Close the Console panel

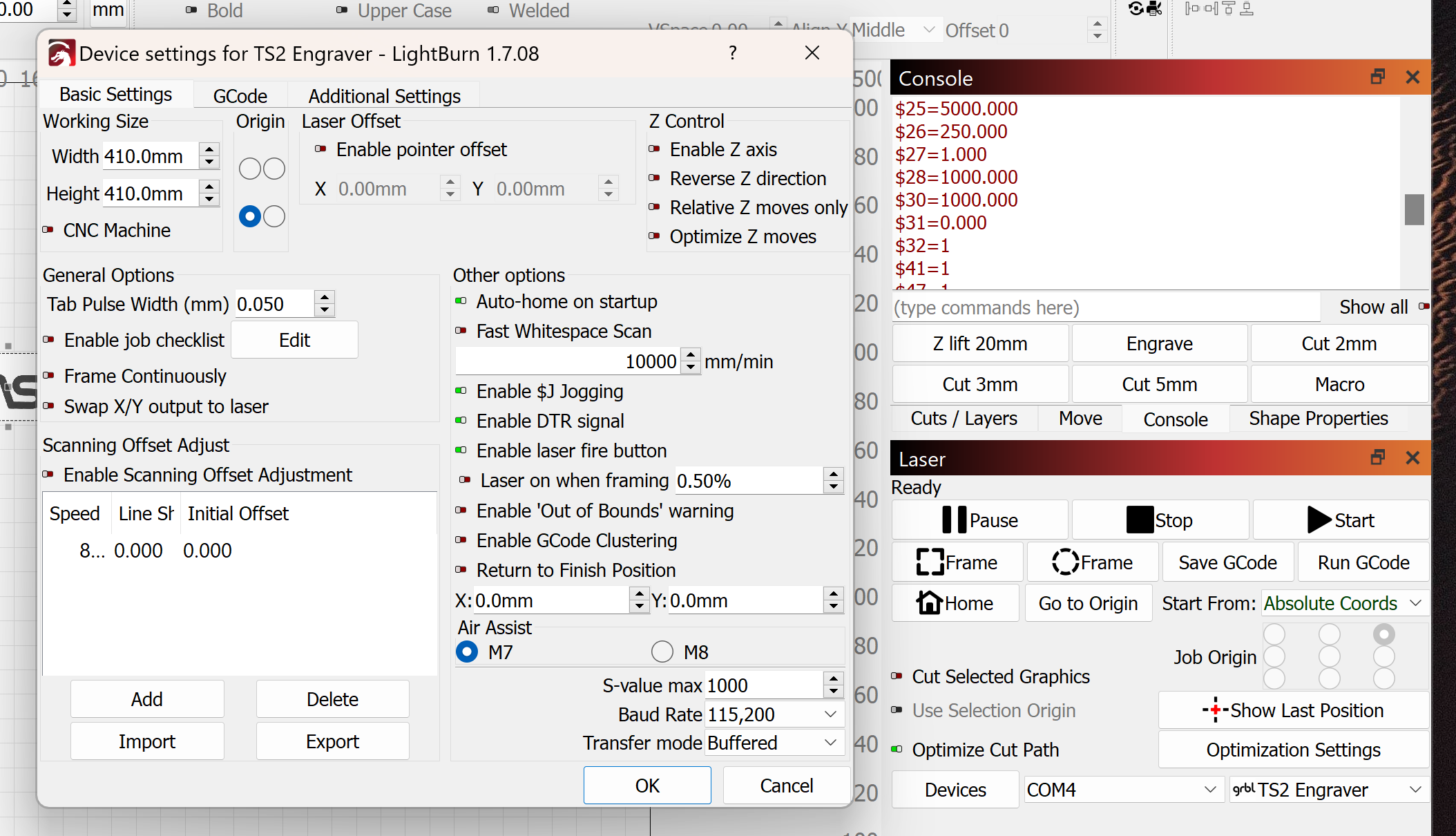pos(1413,77)
